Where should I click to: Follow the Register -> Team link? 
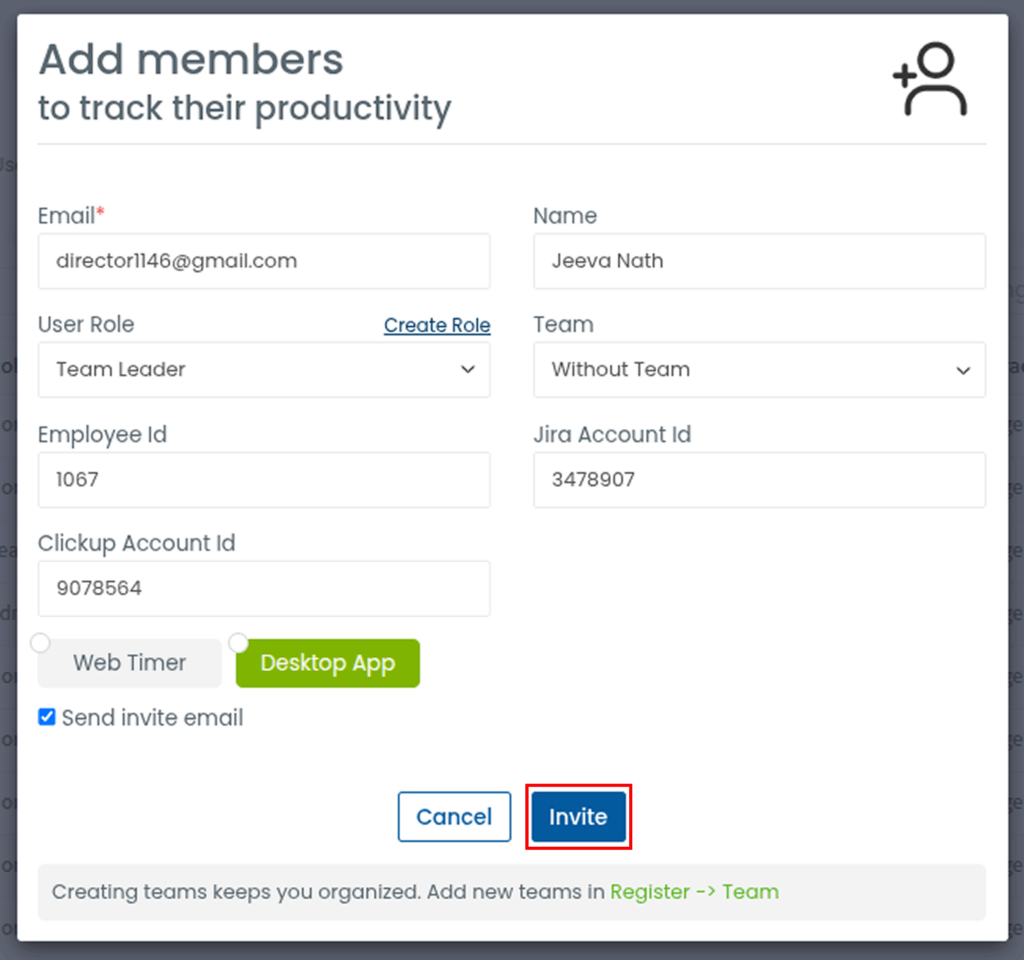[694, 892]
